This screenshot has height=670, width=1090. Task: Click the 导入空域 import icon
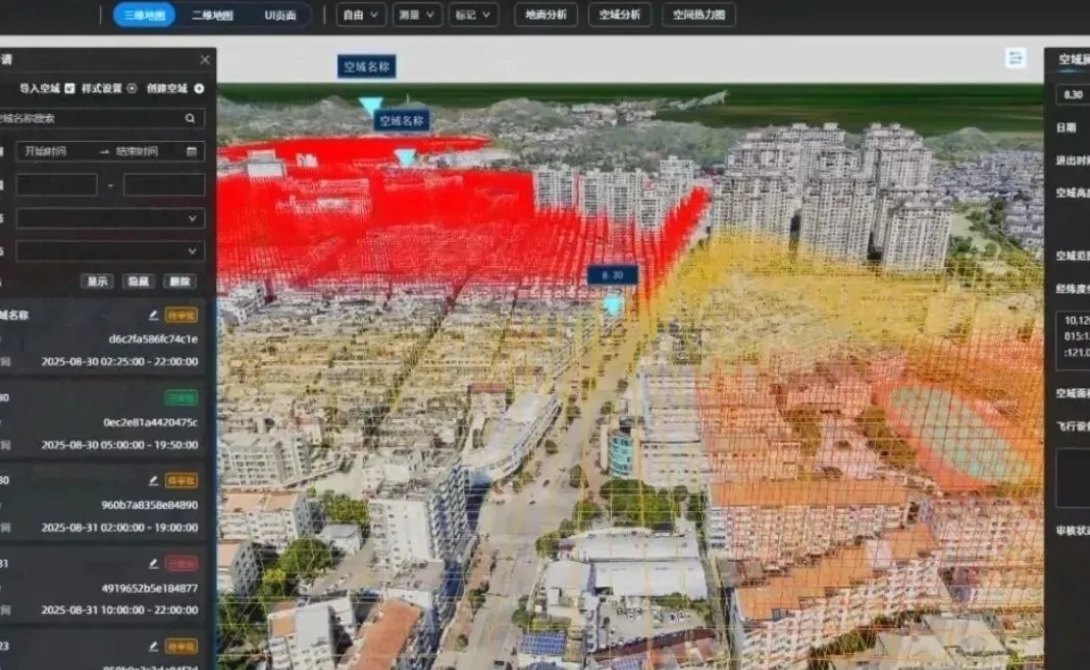click(x=69, y=88)
